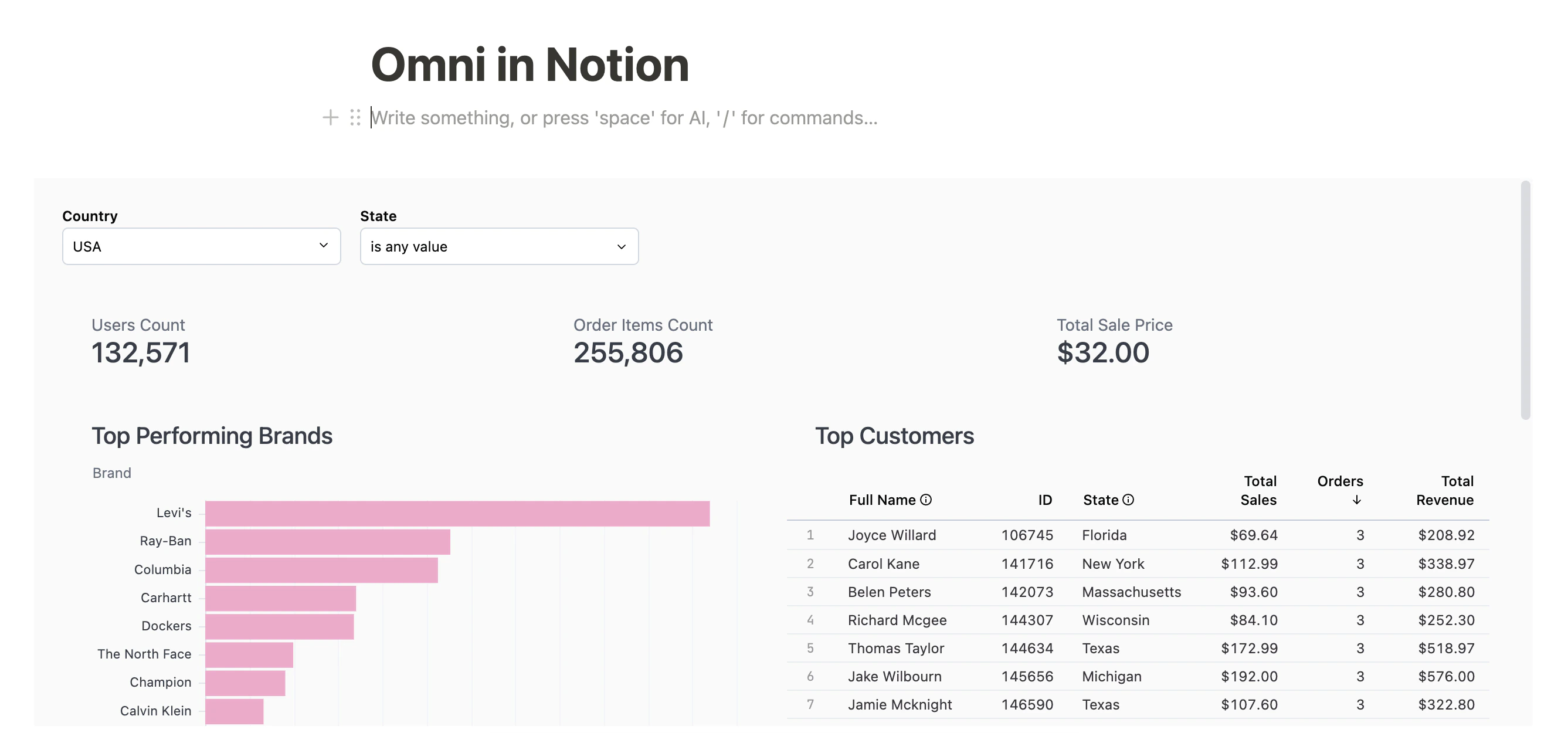
Task: Sort by the Total Sales column header
Action: click(x=1258, y=490)
